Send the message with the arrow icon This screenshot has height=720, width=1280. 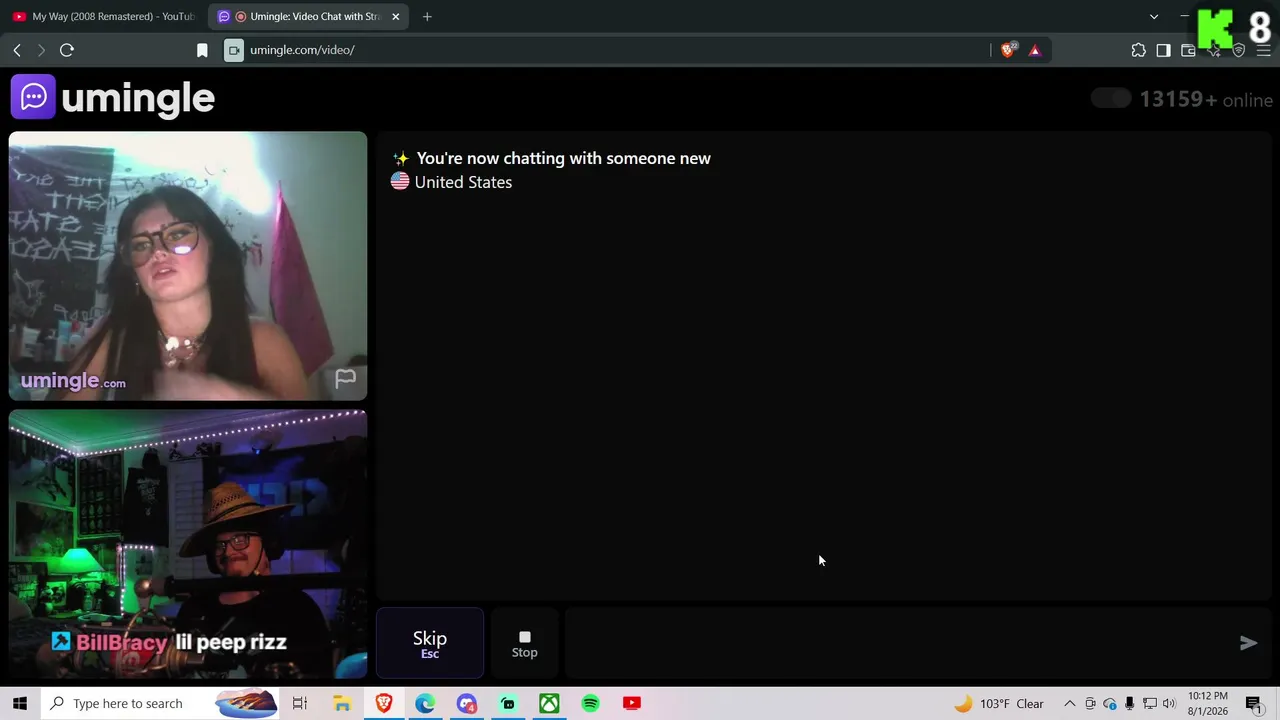coord(1248,643)
